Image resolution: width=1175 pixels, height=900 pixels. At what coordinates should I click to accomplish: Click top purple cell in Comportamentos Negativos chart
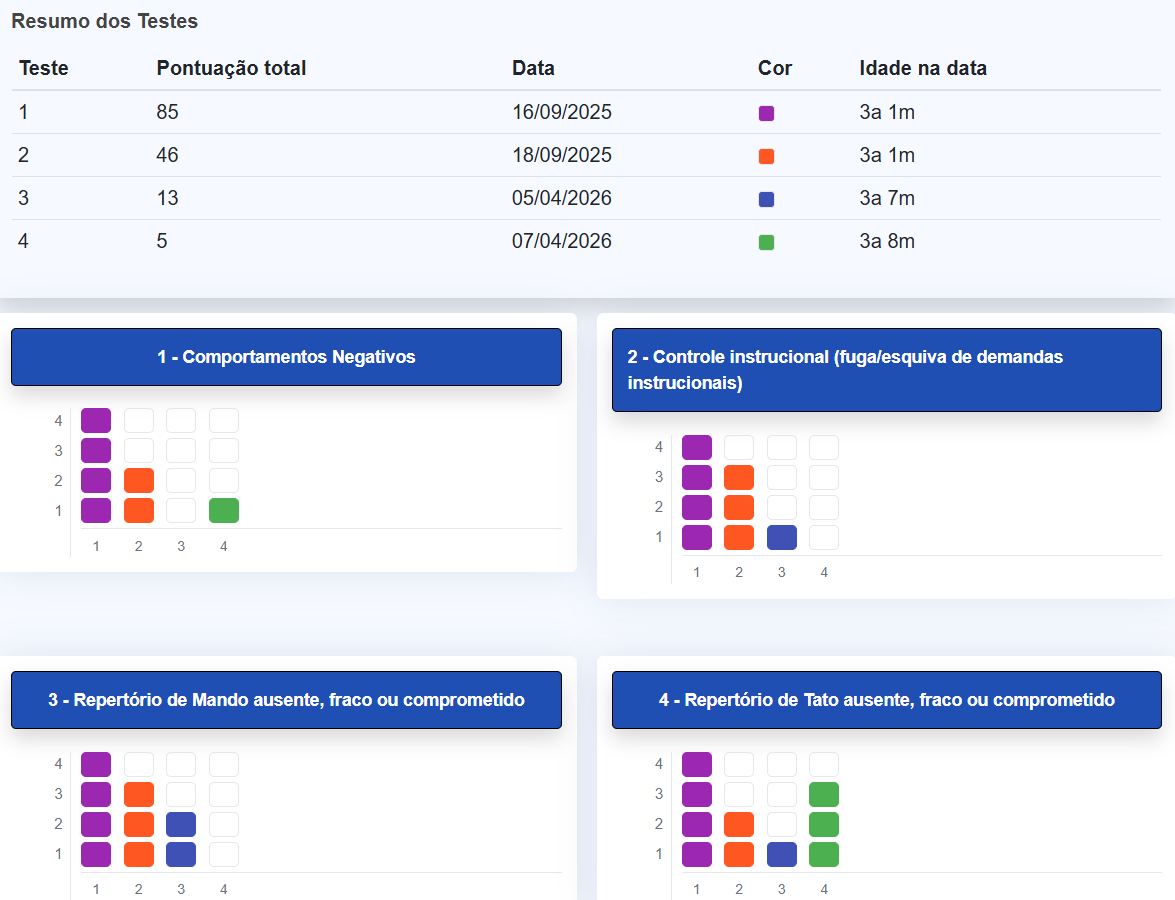pyautogui.click(x=96, y=420)
